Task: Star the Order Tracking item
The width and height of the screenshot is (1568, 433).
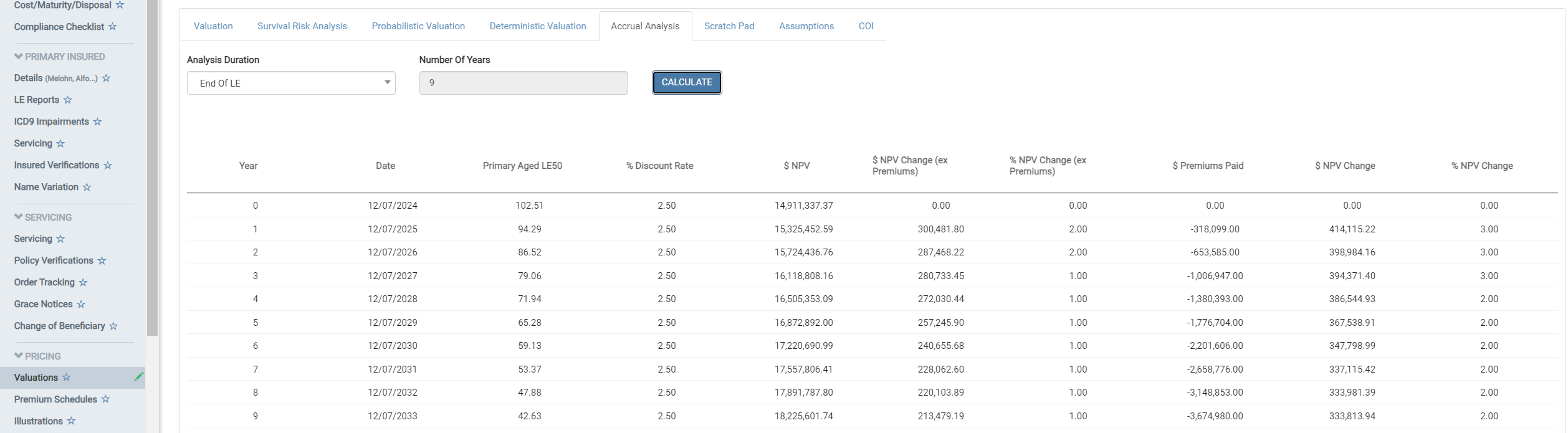Action: coord(83,282)
